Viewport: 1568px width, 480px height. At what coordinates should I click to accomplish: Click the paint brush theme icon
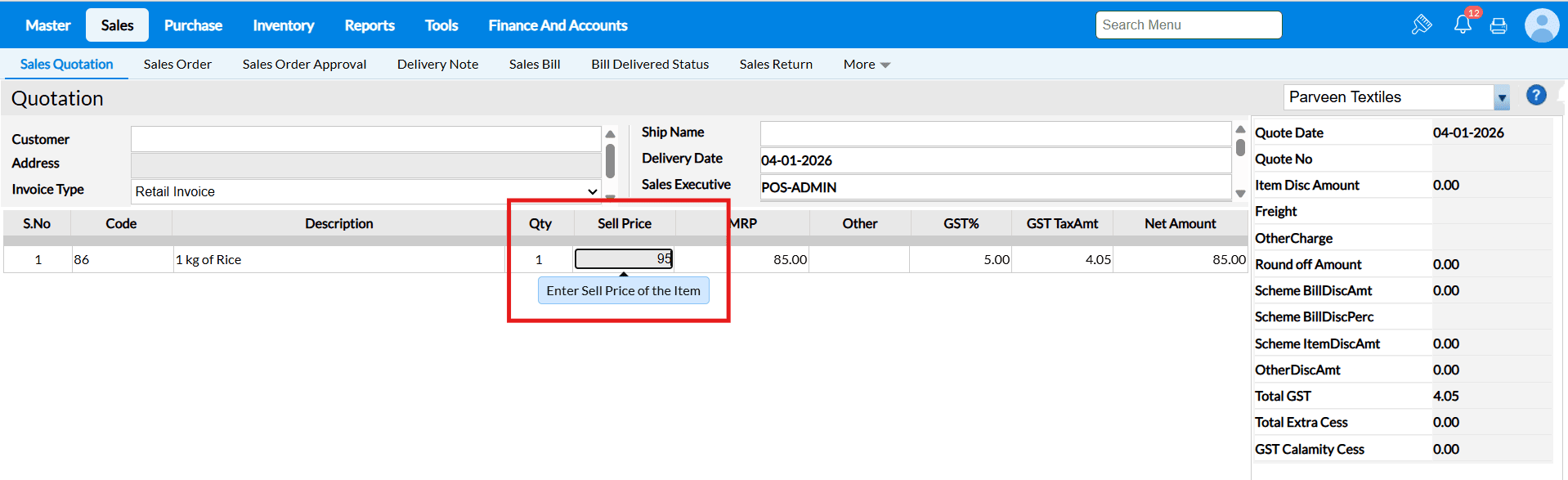1422,25
